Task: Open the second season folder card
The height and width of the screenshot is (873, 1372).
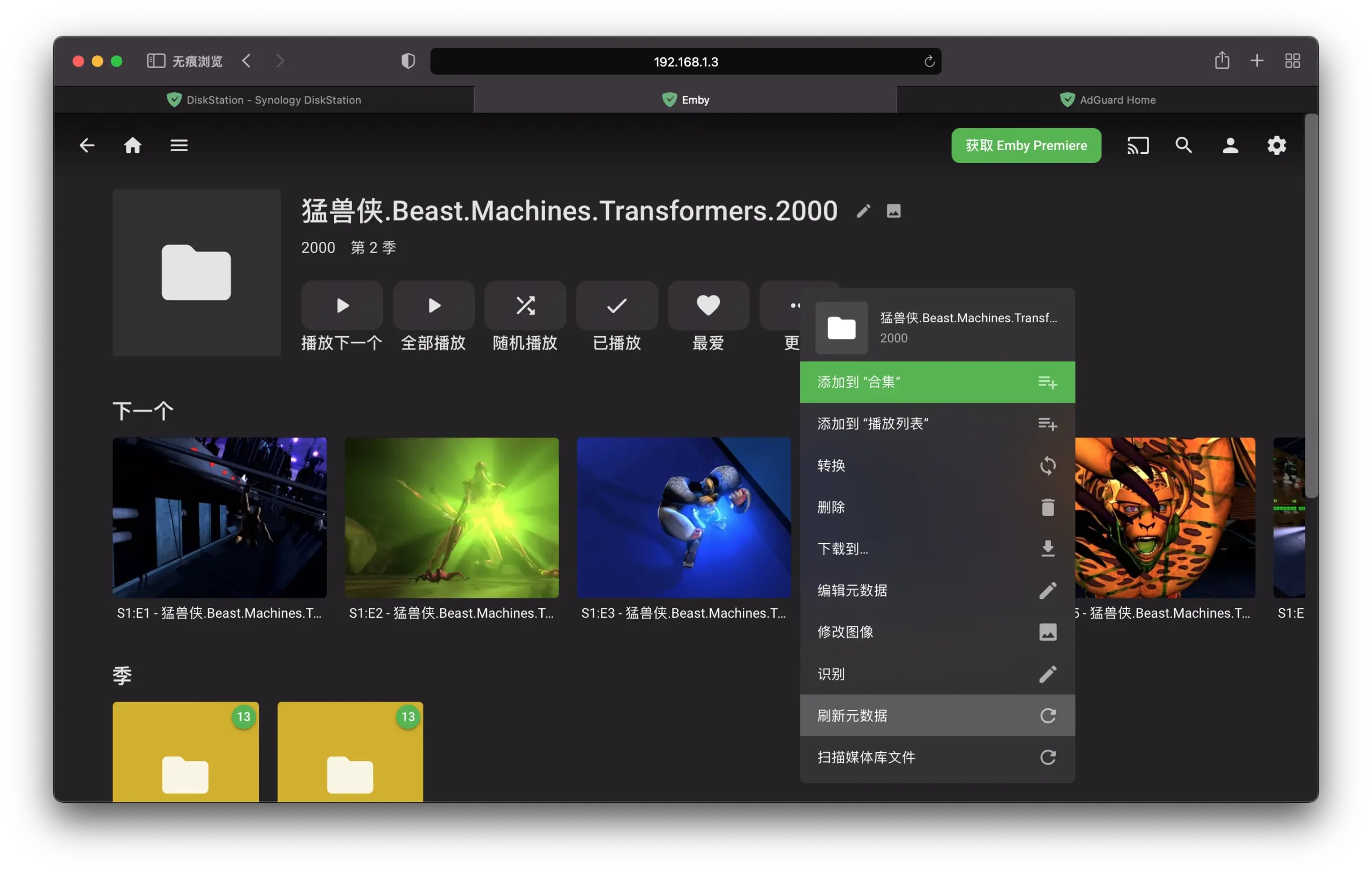Action: pyautogui.click(x=351, y=752)
